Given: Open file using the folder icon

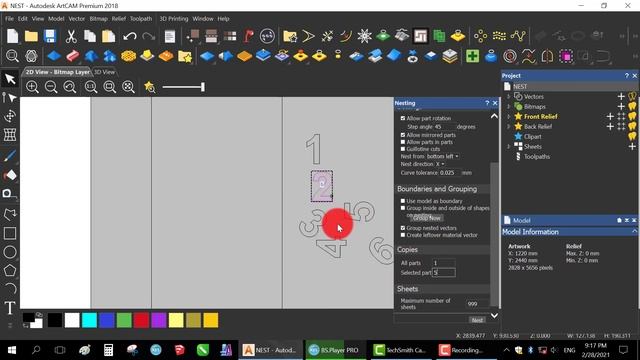Looking at the screenshot, I should (31, 36).
